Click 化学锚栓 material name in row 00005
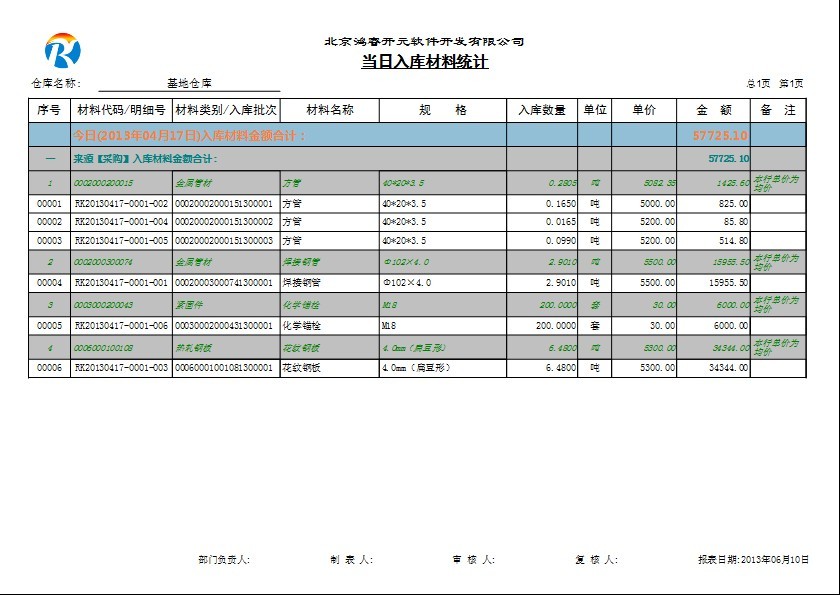 (x=301, y=326)
